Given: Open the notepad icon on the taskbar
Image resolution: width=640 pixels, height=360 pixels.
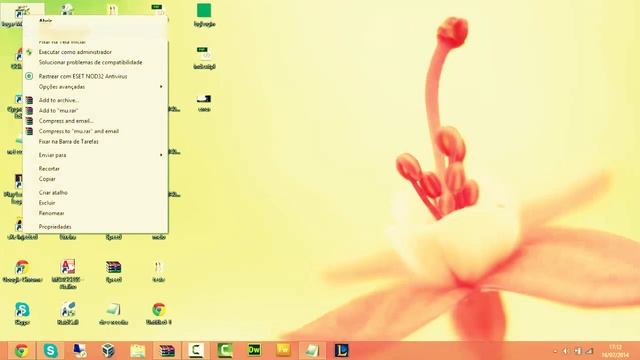Looking at the screenshot, I should [x=312, y=351].
